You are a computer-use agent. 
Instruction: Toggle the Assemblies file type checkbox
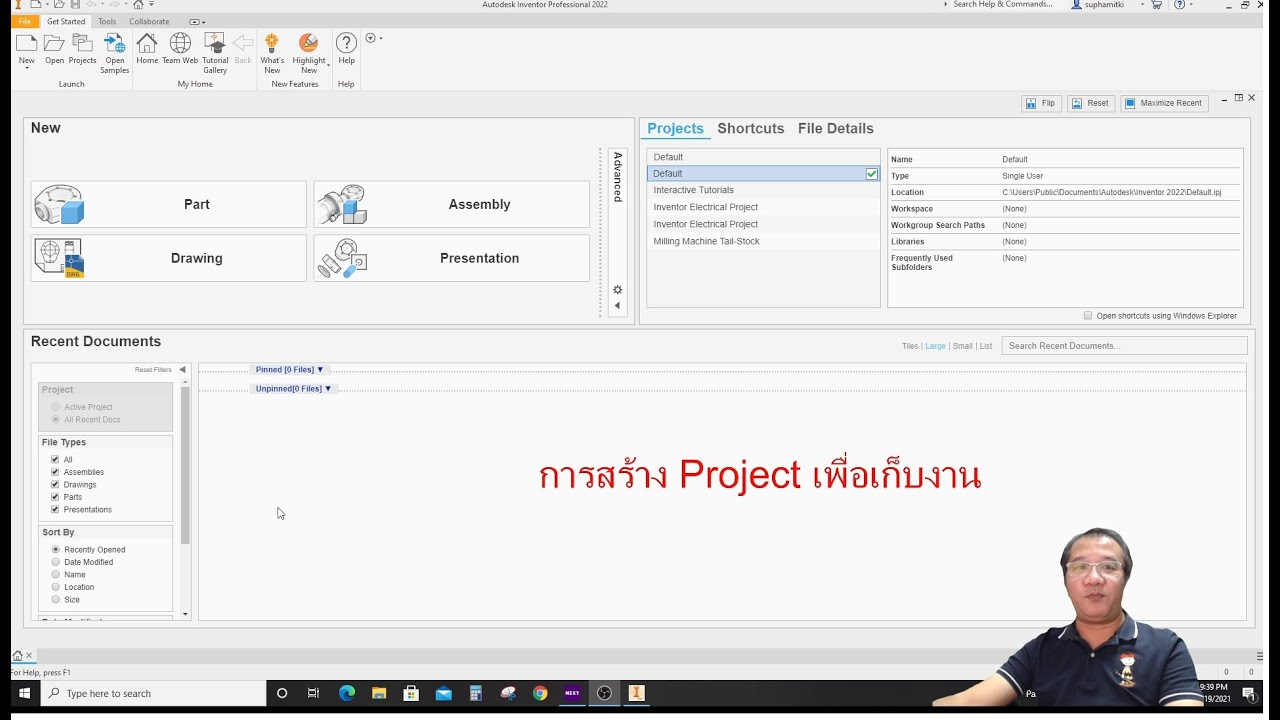55,472
